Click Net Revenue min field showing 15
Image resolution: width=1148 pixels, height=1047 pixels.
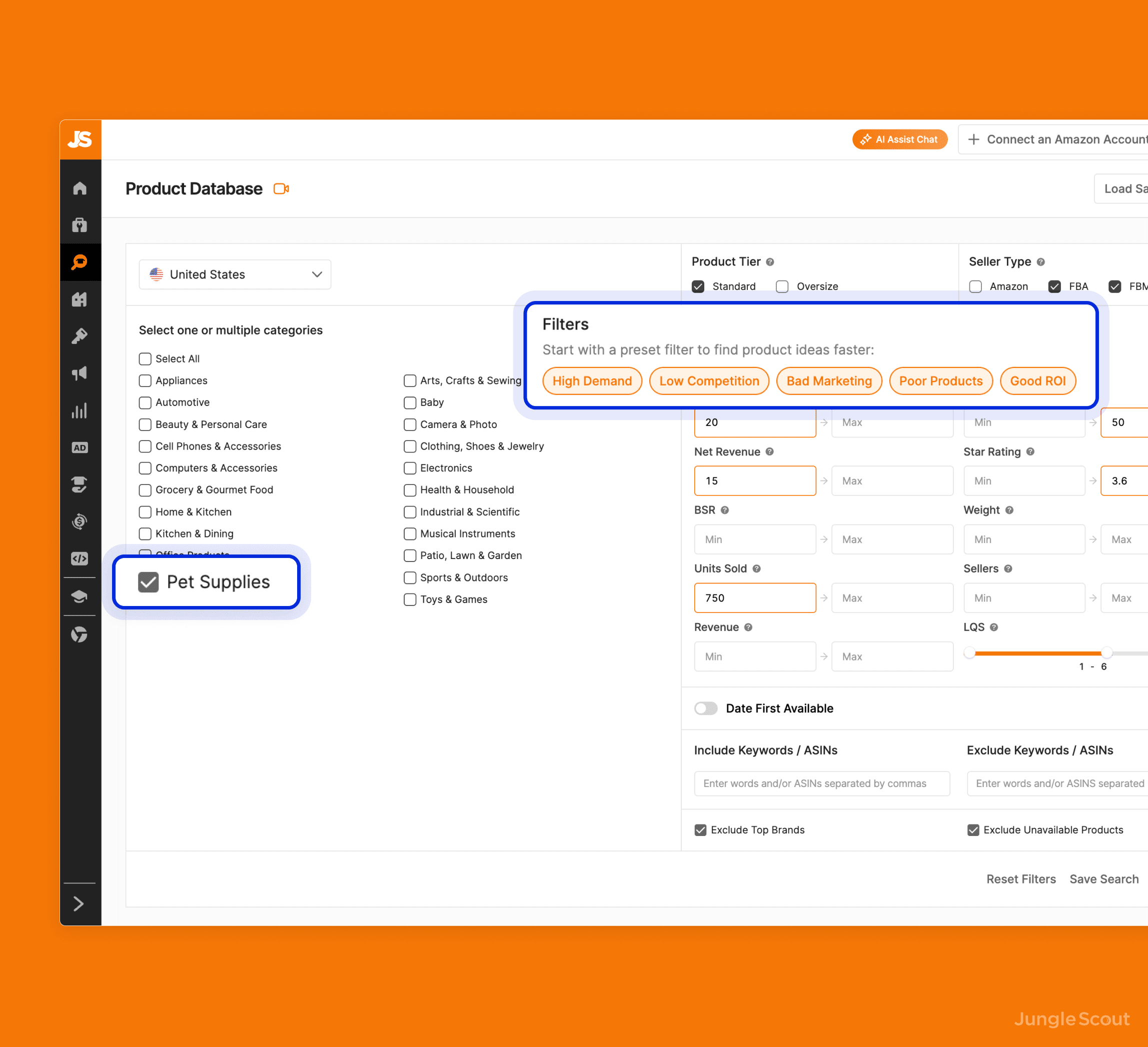(755, 480)
